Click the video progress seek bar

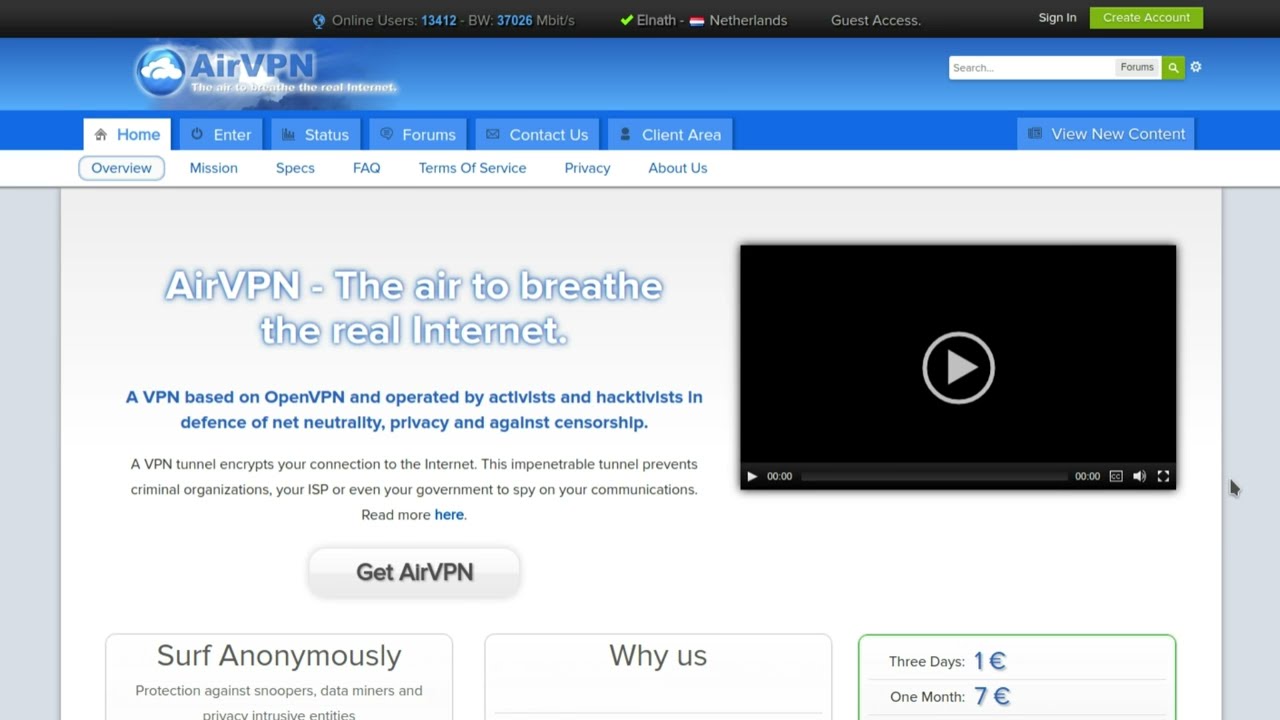click(934, 477)
